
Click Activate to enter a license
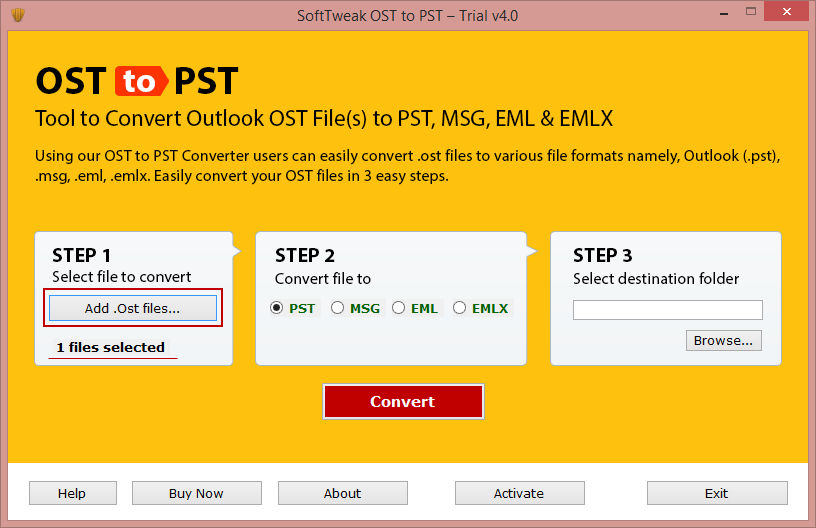(519, 493)
